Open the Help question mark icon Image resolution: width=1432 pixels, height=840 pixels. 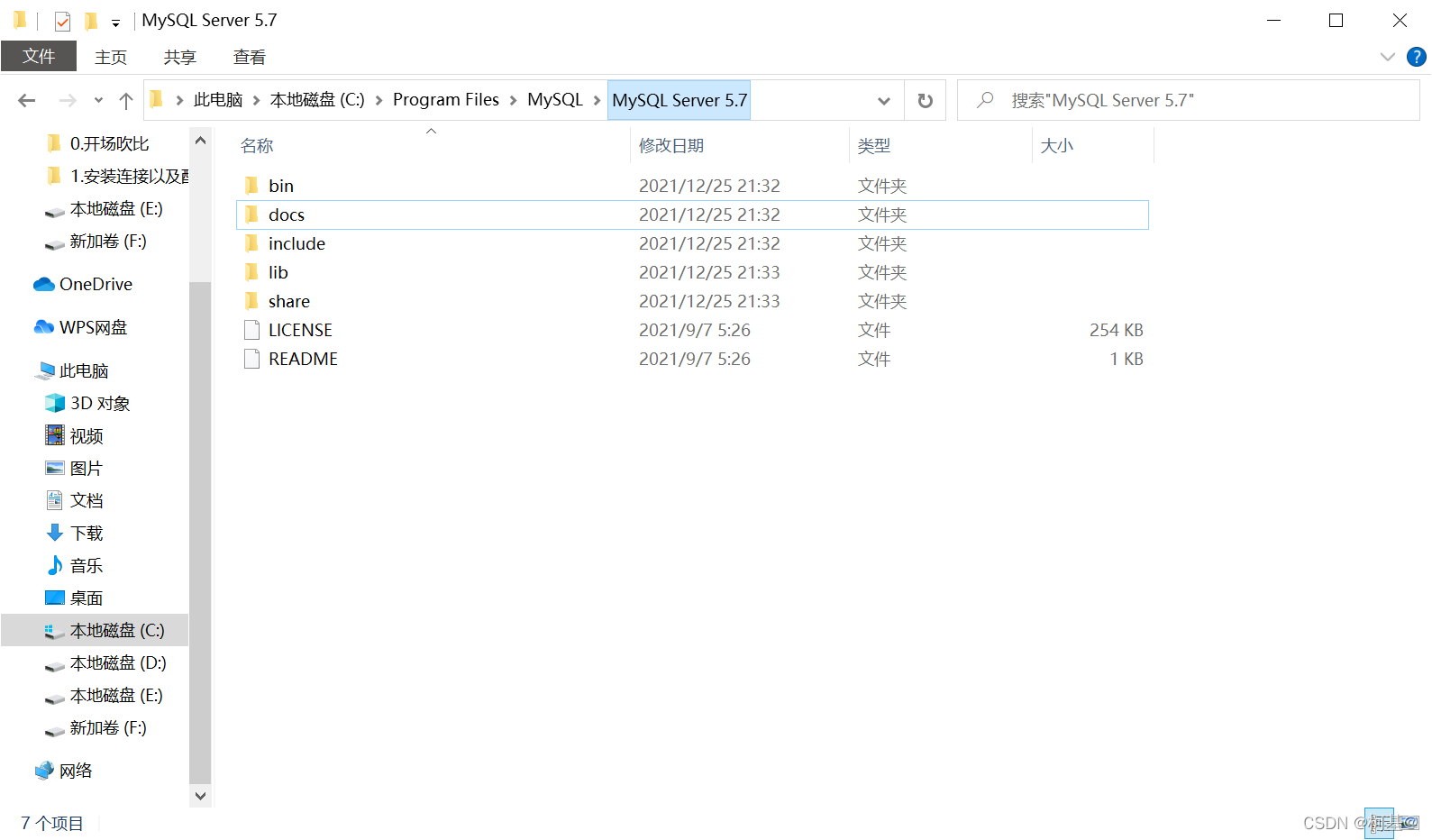[x=1417, y=57]
